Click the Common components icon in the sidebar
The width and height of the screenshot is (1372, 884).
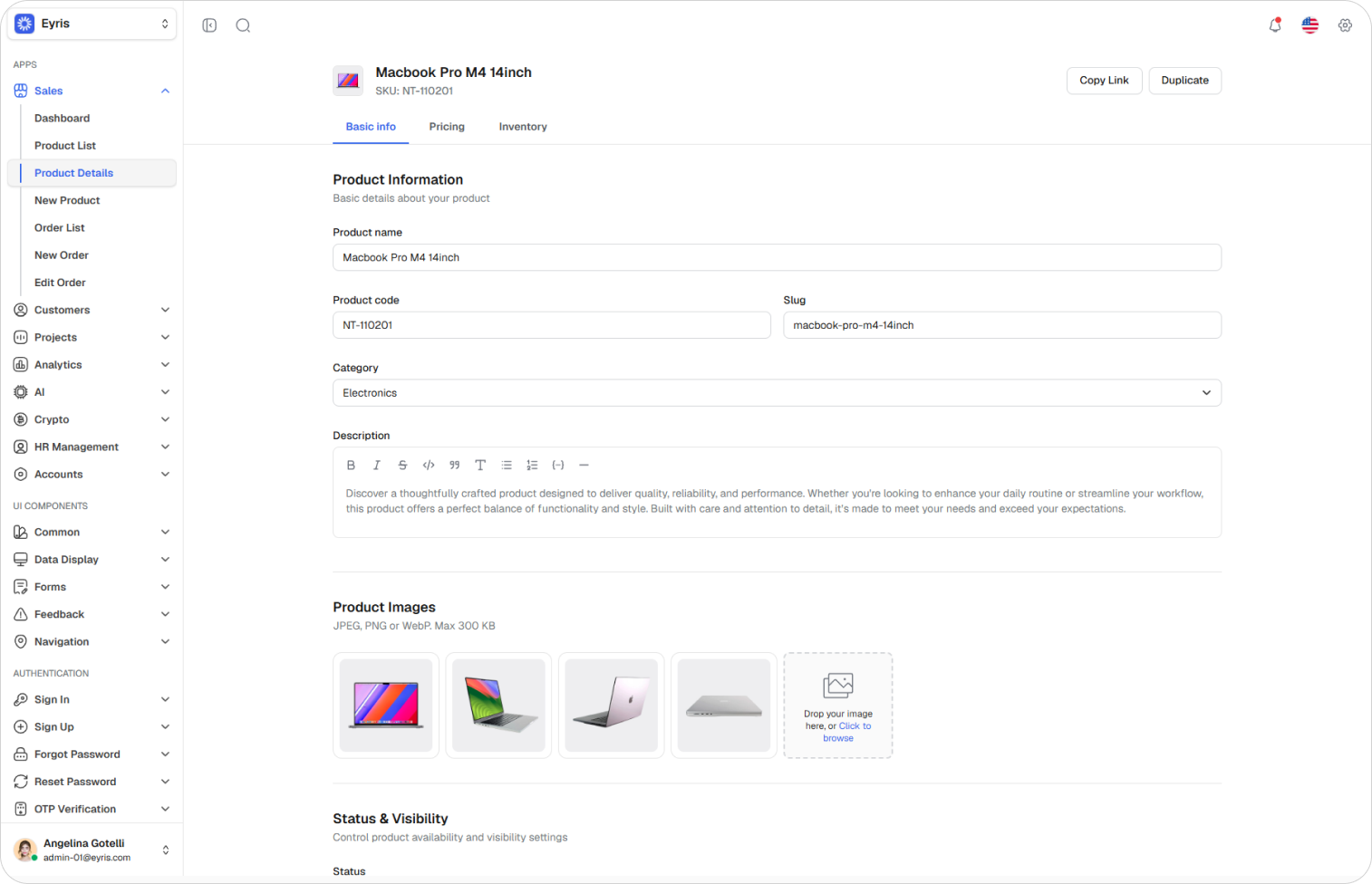tap(21, 533)
